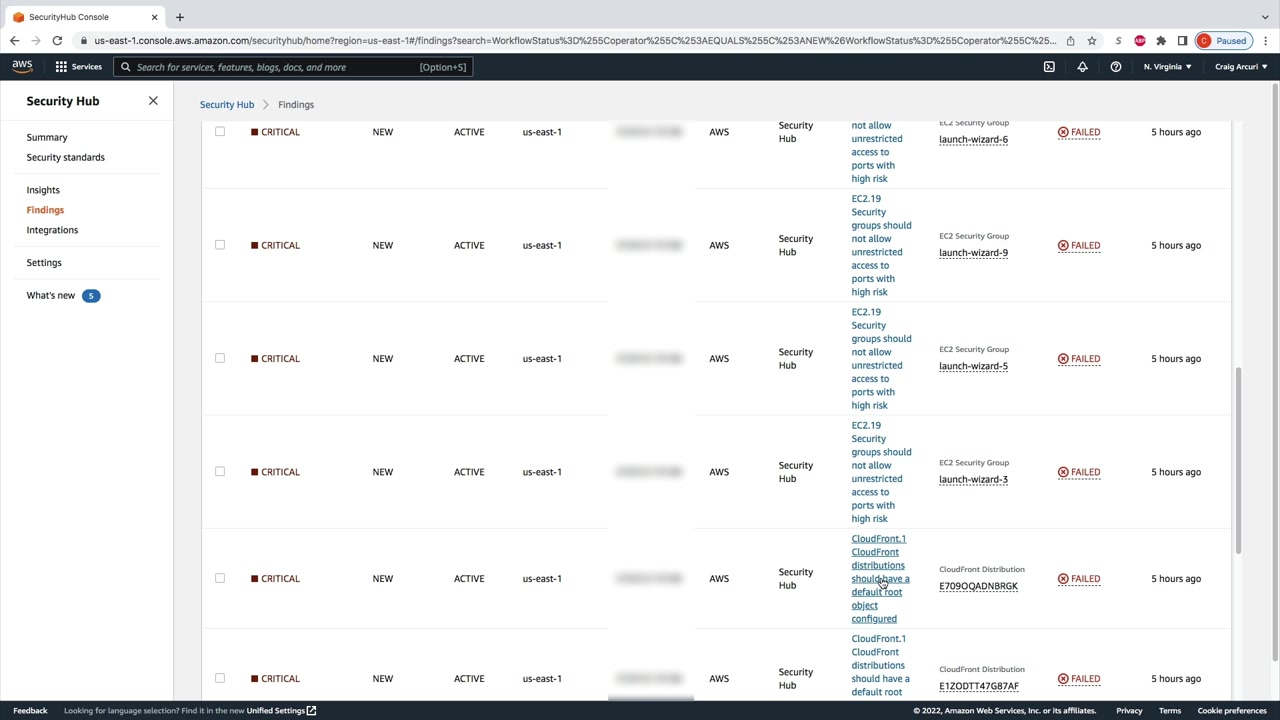This screenshot has width=1280, height=720.
Task: Open the Paused profile button
Action: (1222, 41)
